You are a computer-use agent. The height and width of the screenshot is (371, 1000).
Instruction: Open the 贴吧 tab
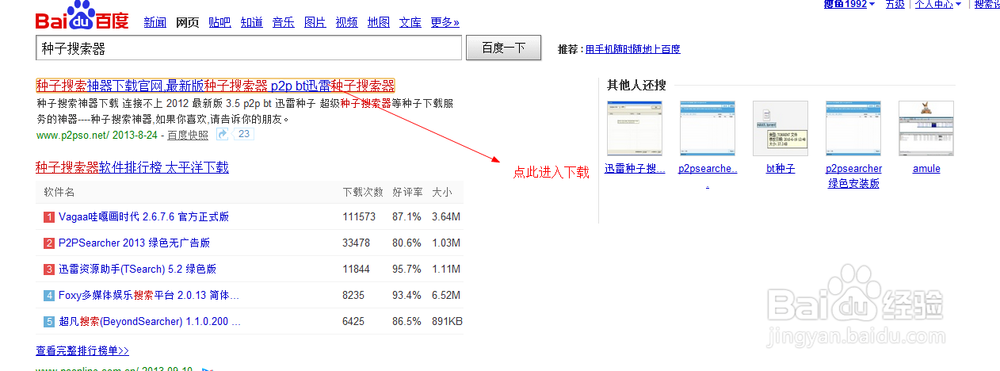pyautogui.click(x=219, y=22)
